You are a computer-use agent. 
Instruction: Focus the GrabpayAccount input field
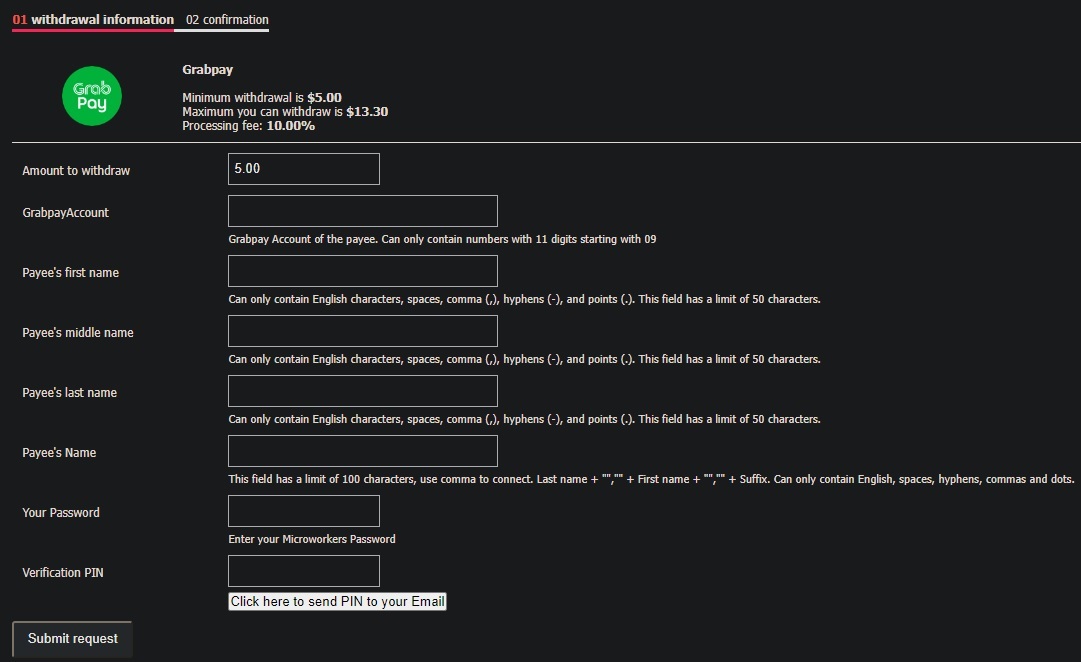(x=363, y=211)
